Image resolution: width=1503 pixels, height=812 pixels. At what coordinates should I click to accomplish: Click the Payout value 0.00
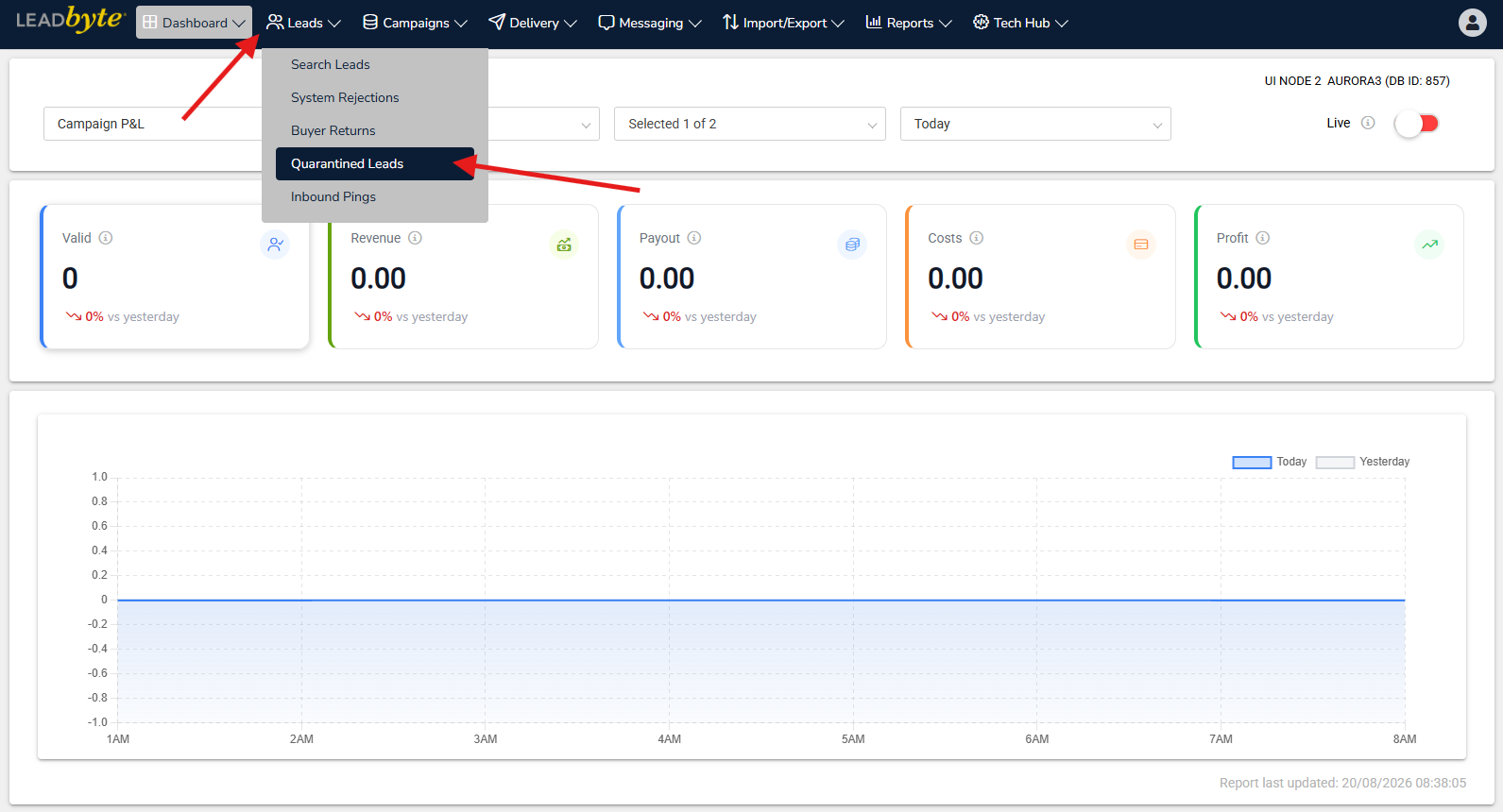(667, 279)
